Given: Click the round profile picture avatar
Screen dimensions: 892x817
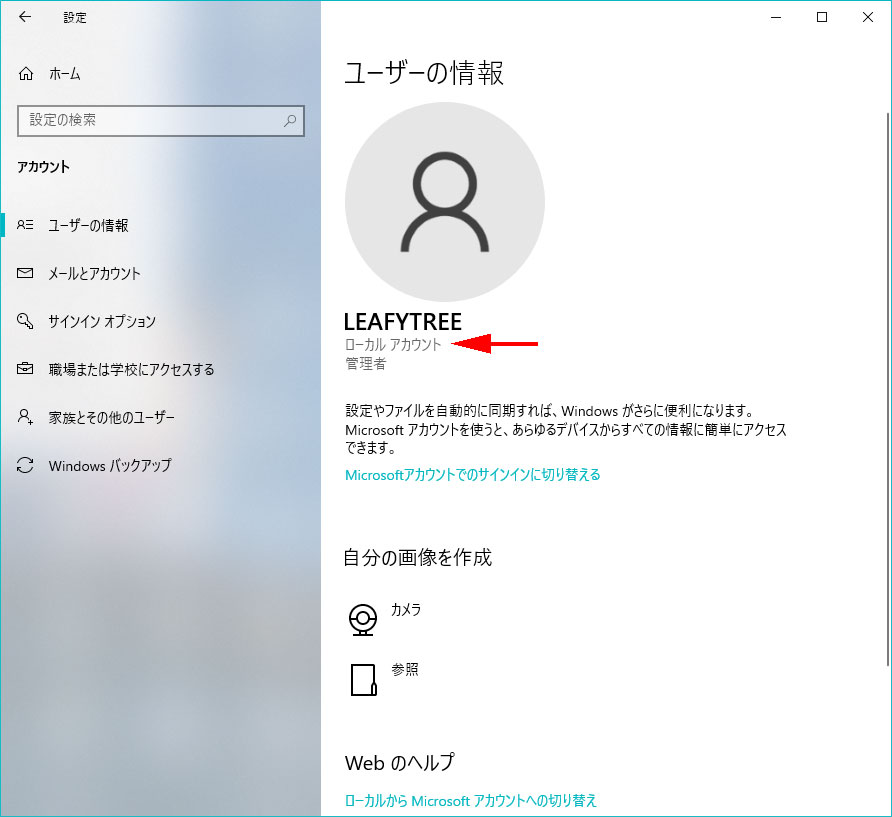Looking at the screenshot, I should [x=445, y=201].
